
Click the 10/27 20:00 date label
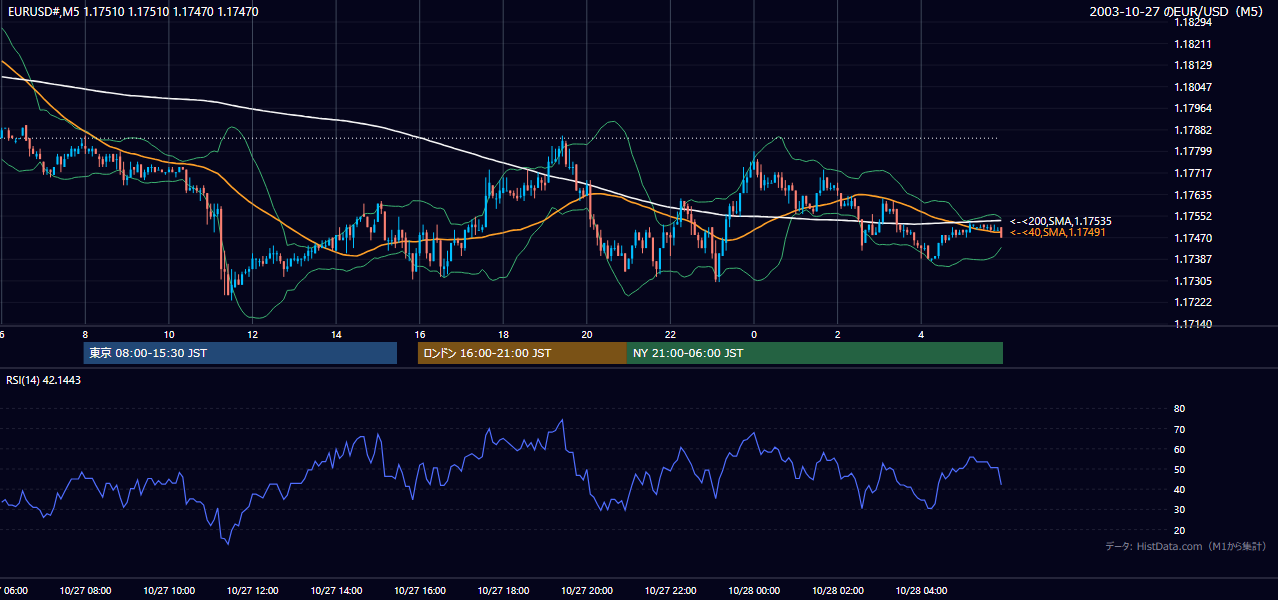click(x=587, y=590)
